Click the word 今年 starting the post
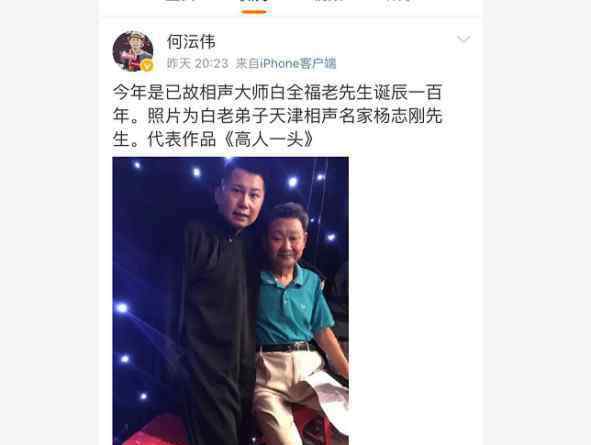The width and height of the screenshot is (591, 445). click(x=129, y=92)
